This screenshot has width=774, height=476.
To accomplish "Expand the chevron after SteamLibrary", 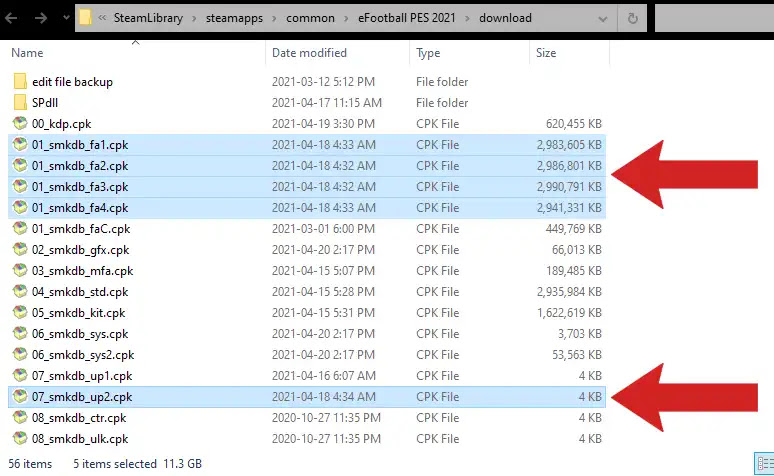I will [x=194, y=19].
